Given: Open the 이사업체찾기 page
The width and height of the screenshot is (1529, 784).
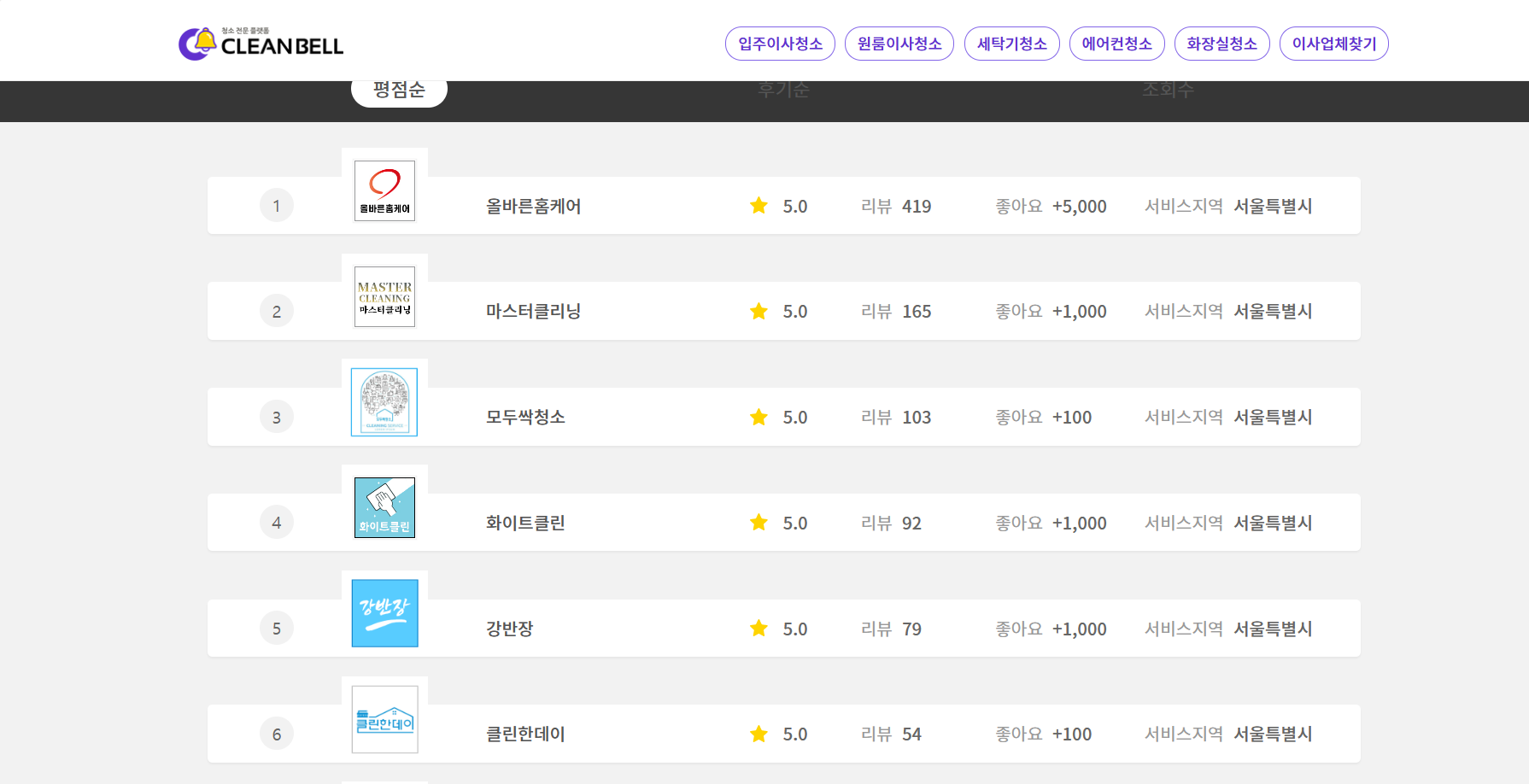Looking at the screenshot, I should pos(1333,44).
